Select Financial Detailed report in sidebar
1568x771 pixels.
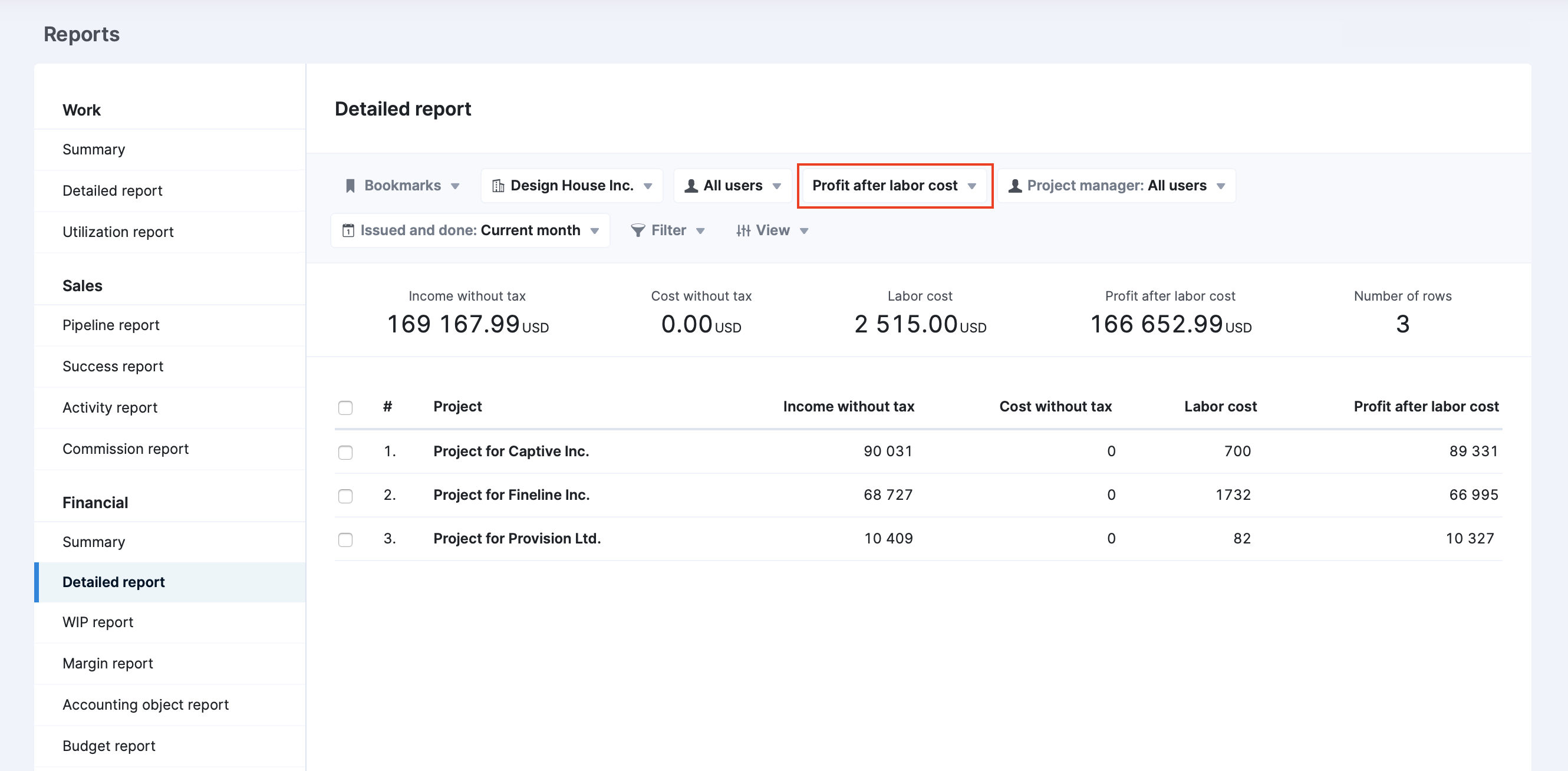click(170, 582)
